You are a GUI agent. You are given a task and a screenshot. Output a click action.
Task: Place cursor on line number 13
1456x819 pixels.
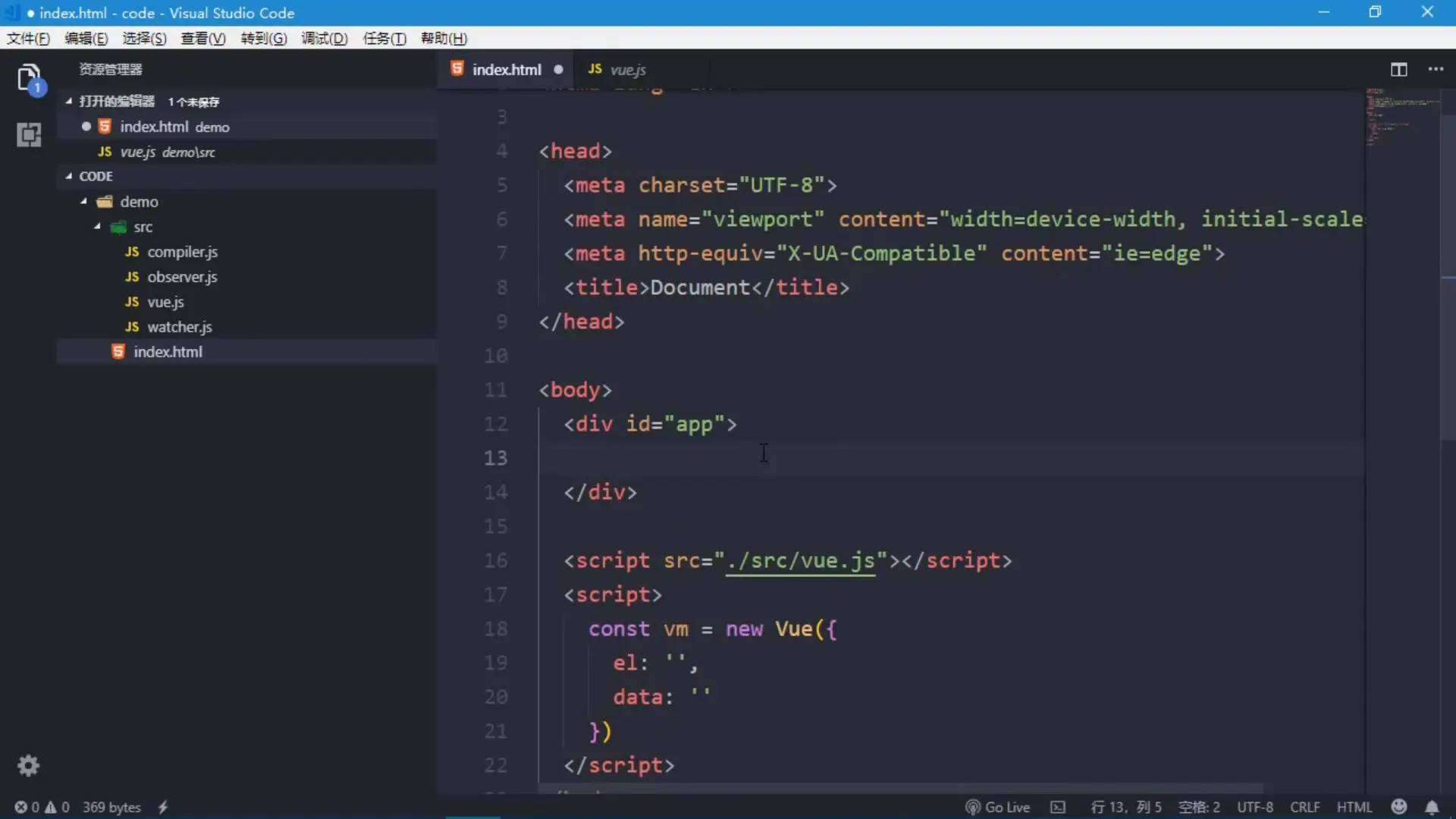(495, 458)
